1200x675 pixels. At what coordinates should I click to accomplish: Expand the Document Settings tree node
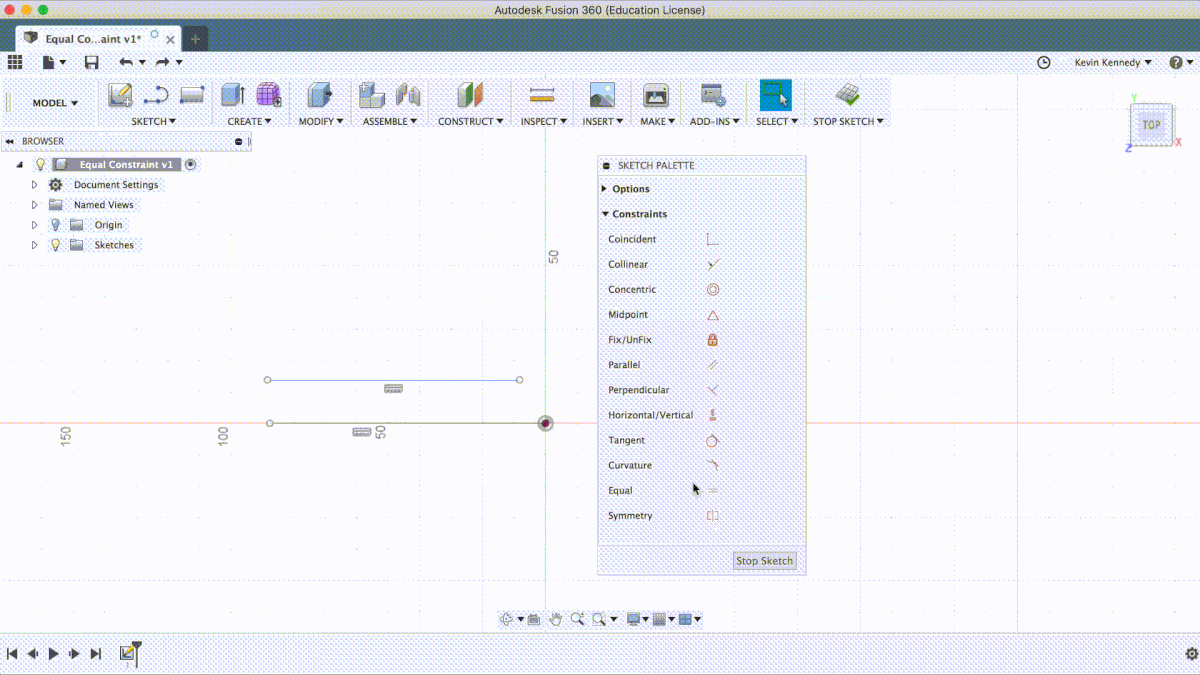(35, 185)
